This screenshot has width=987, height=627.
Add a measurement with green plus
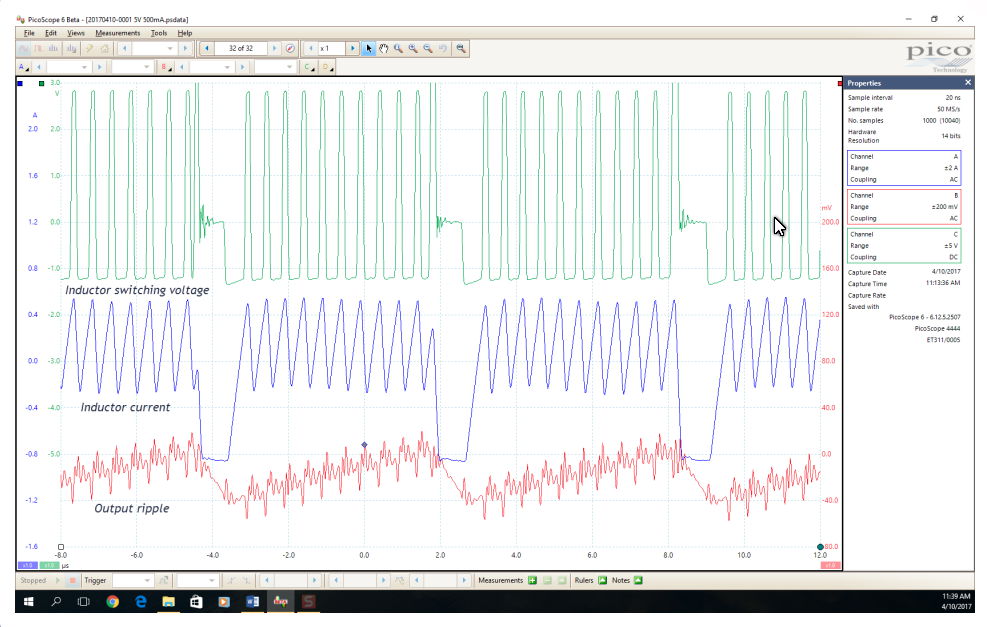(x=533, y=580)
